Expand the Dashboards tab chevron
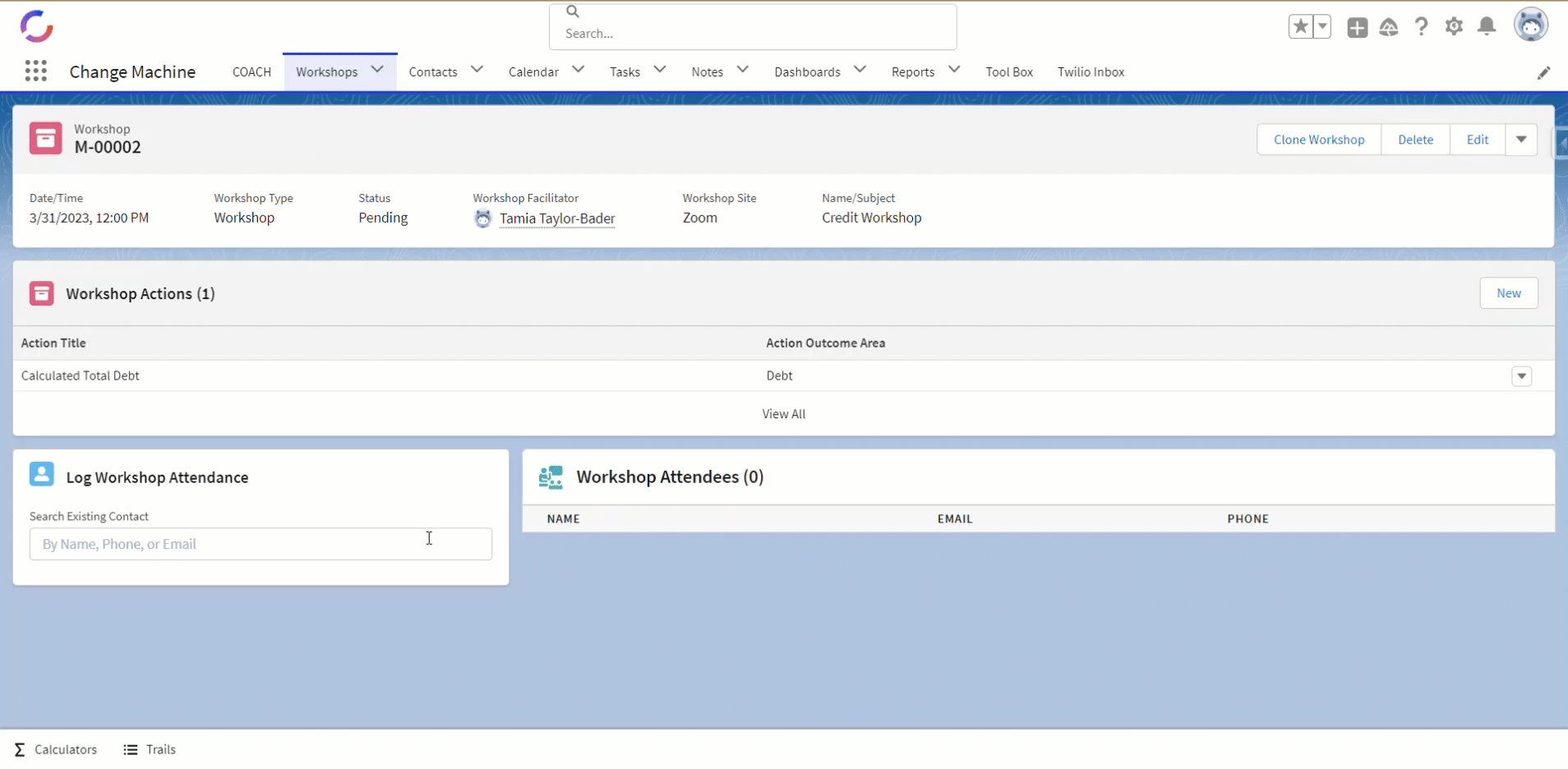This screenshot has height=769, width=1568. click(860, 70)
